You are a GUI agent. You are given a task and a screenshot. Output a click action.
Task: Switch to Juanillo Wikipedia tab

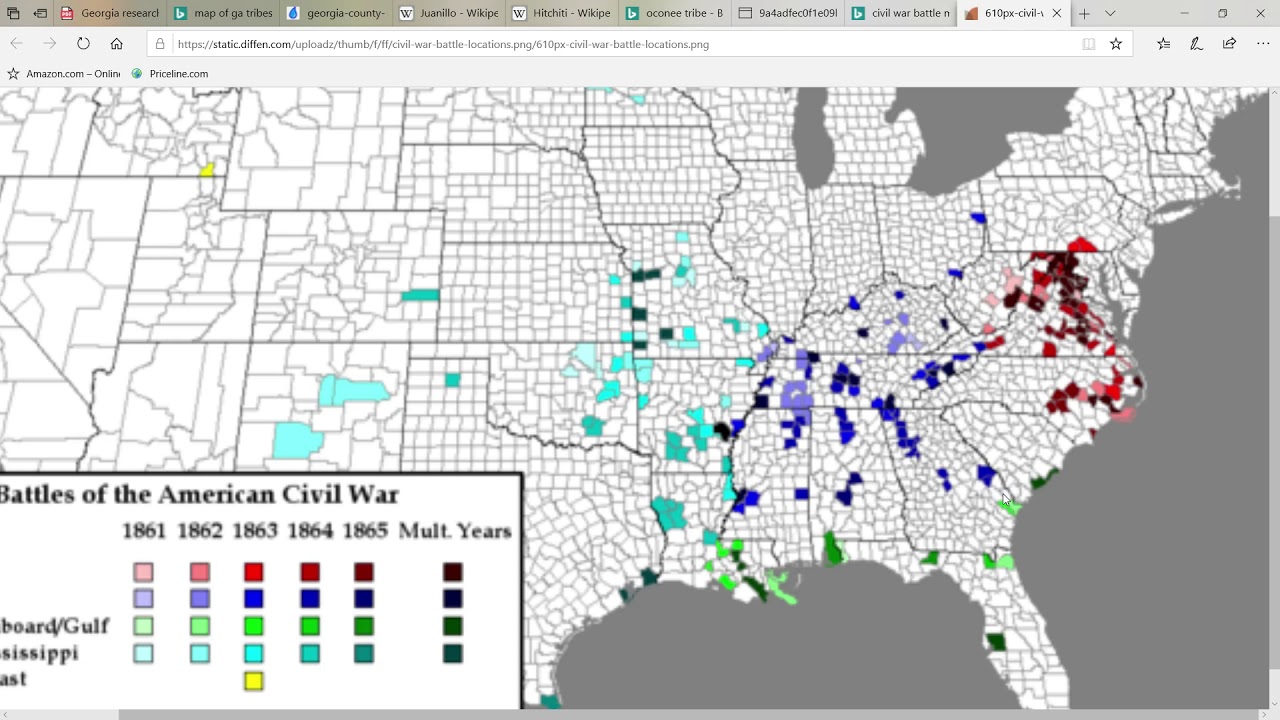tap(450, 13)
